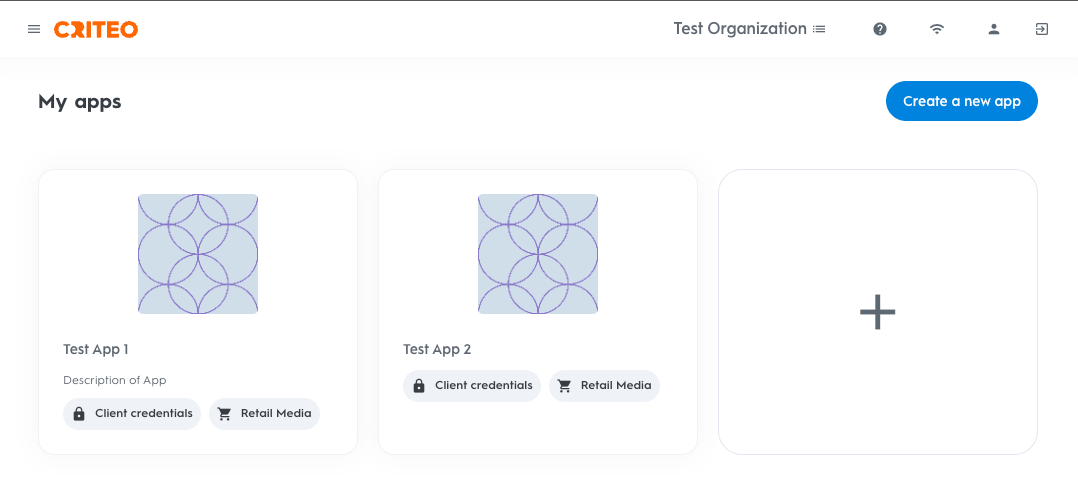
Task: Click the wifi status icon
Action: [936, 29]
